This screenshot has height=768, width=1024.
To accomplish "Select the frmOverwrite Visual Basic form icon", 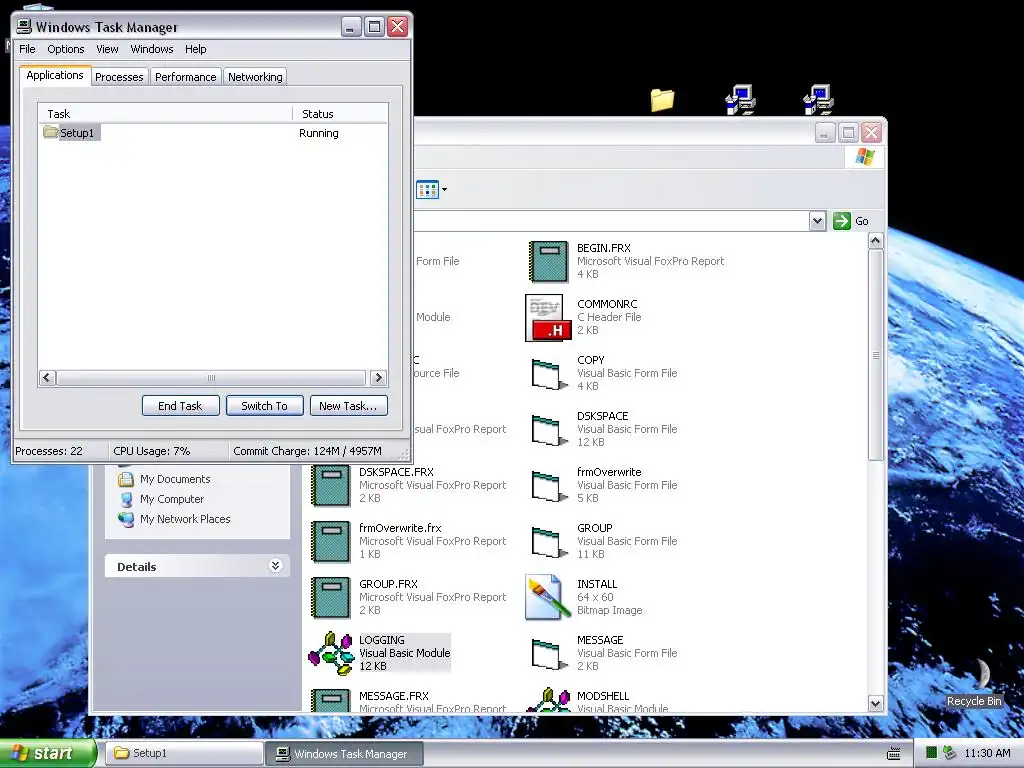I will click(x=549, y=487).
